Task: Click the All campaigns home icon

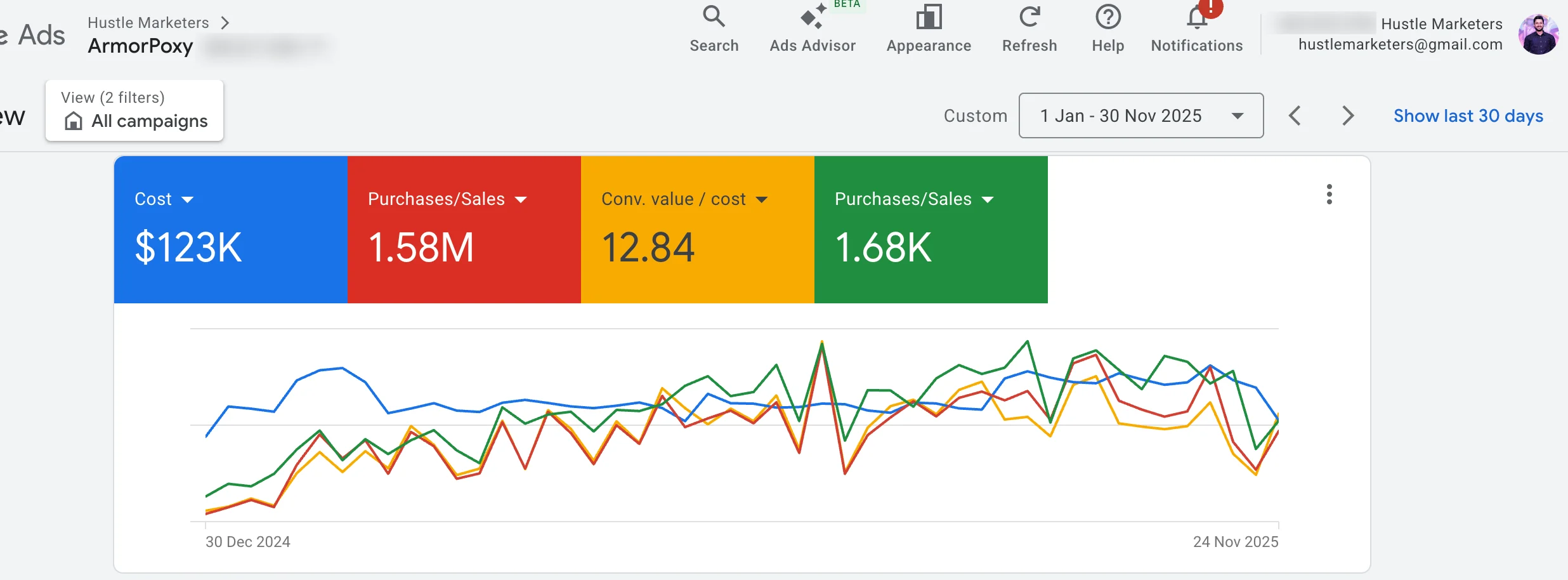Action: click(x=74, y=121)
